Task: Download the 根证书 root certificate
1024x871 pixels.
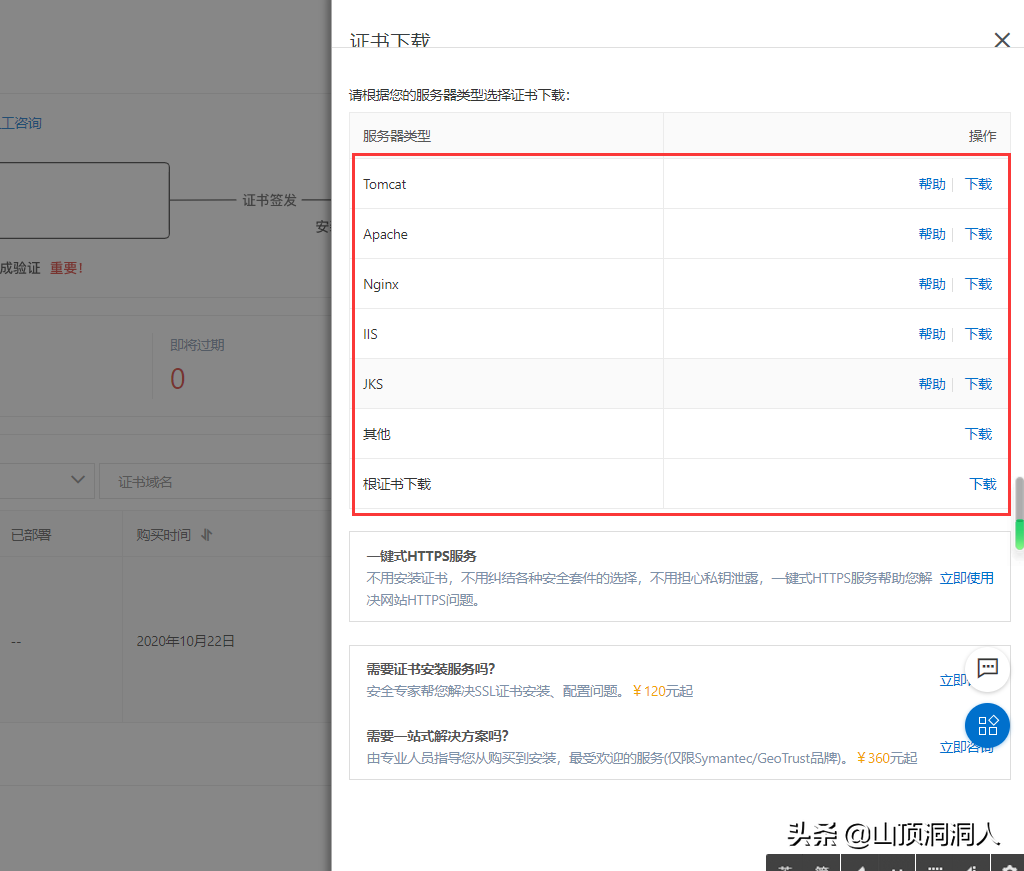Action: (982, 484)
